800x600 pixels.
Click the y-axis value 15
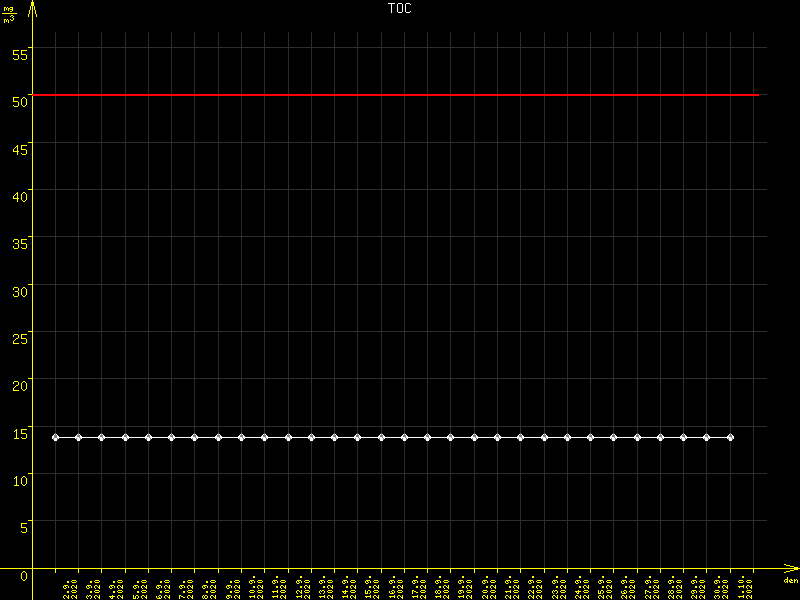[20, 428]
